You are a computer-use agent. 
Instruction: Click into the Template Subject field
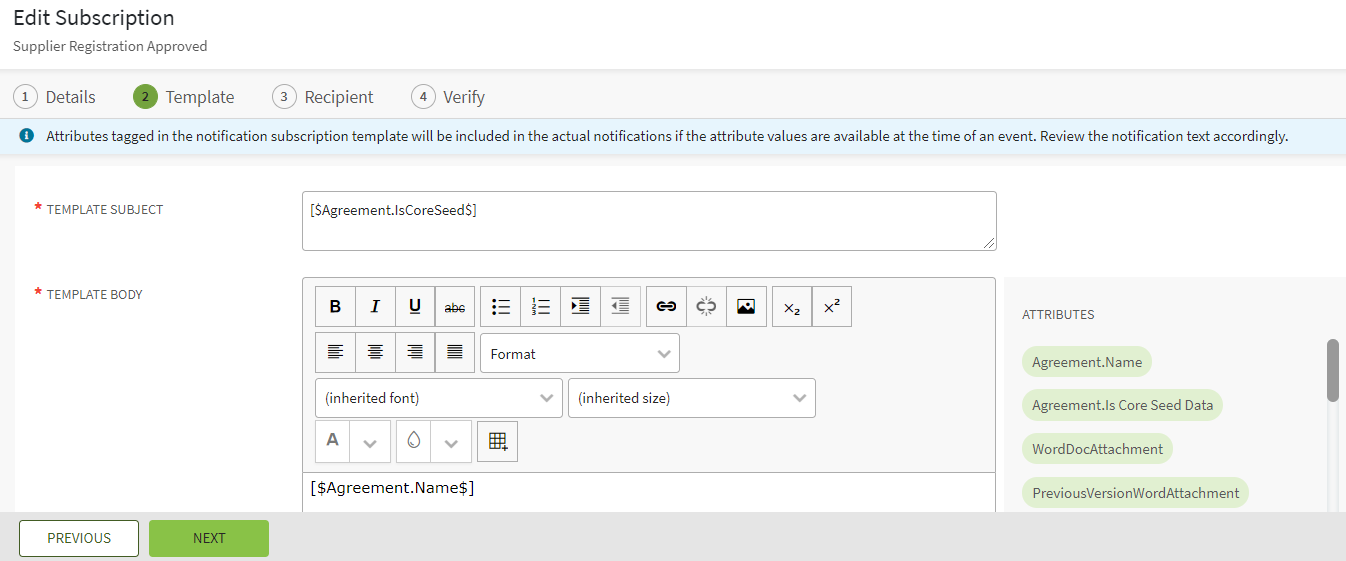coord(648,221)
